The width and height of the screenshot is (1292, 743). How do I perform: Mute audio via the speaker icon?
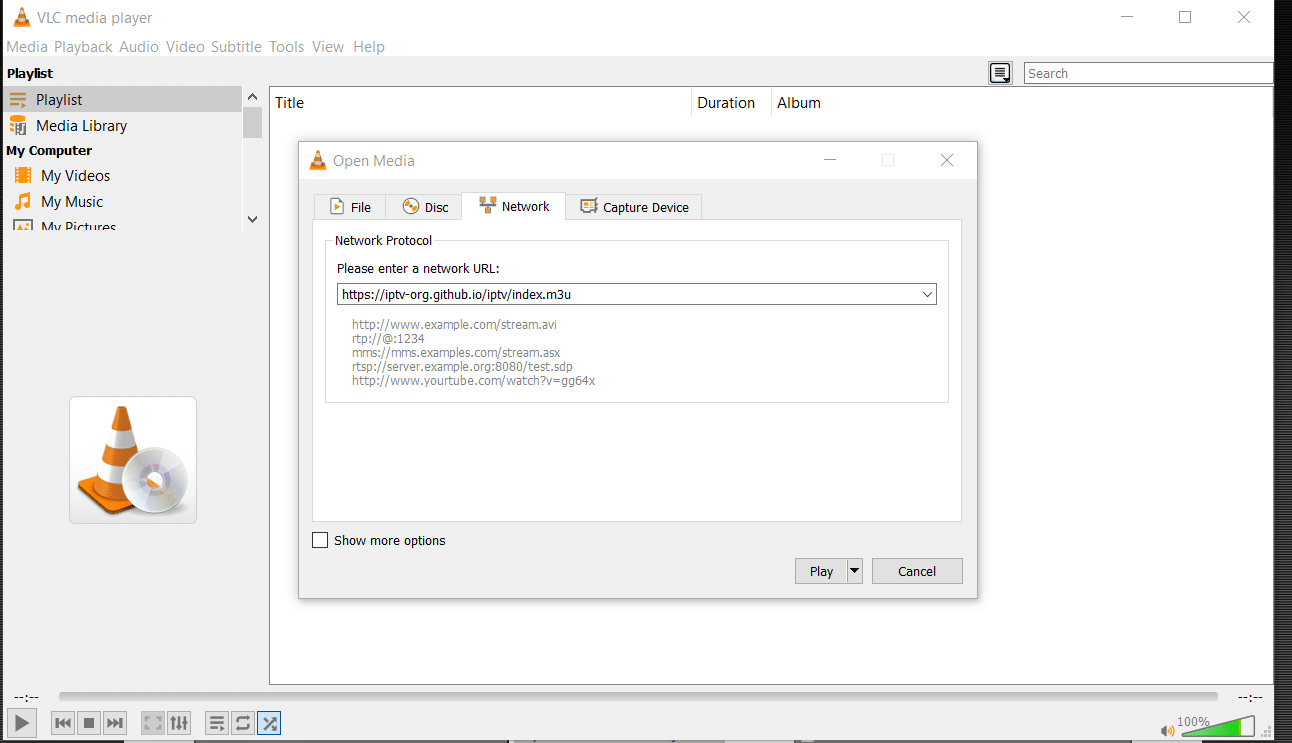pyautogui.click(x=1167, y=730)
